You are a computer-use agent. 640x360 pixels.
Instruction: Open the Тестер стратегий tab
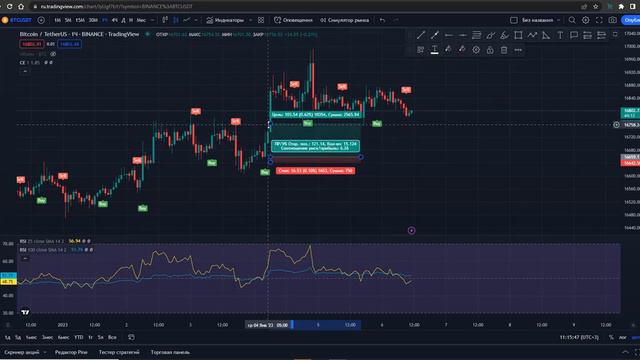[119, 352]
